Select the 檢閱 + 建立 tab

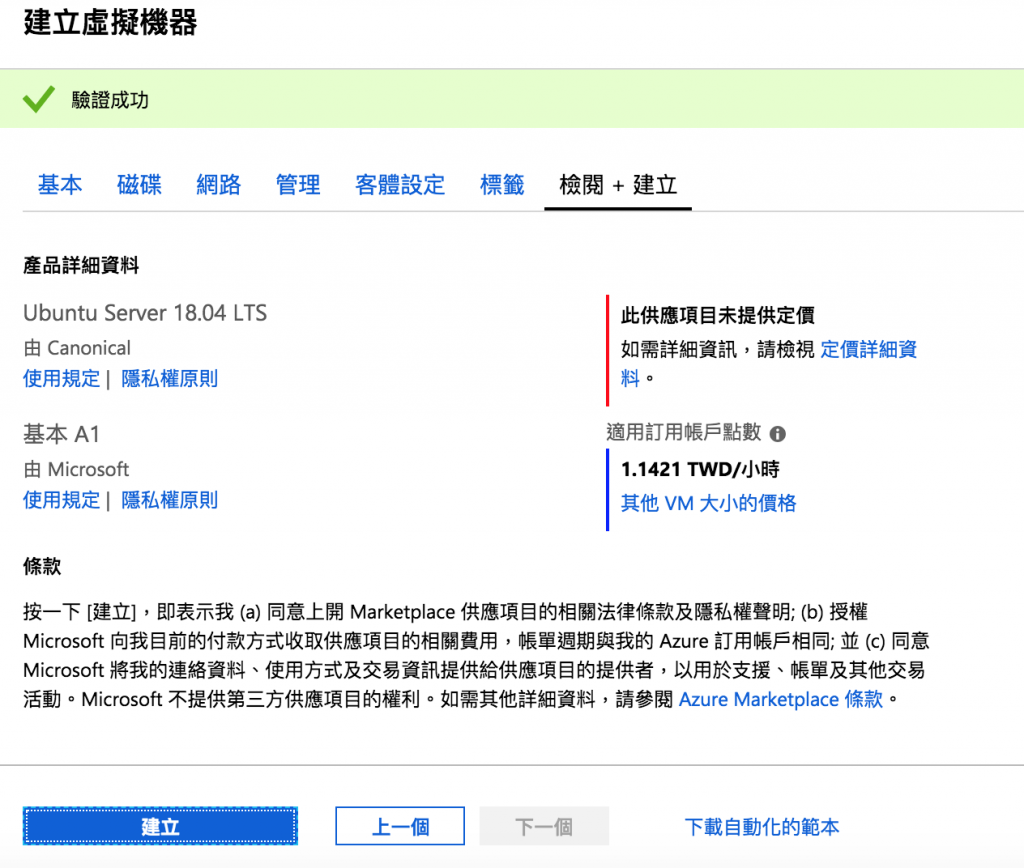pyautogui.click(x=618, y=185)
